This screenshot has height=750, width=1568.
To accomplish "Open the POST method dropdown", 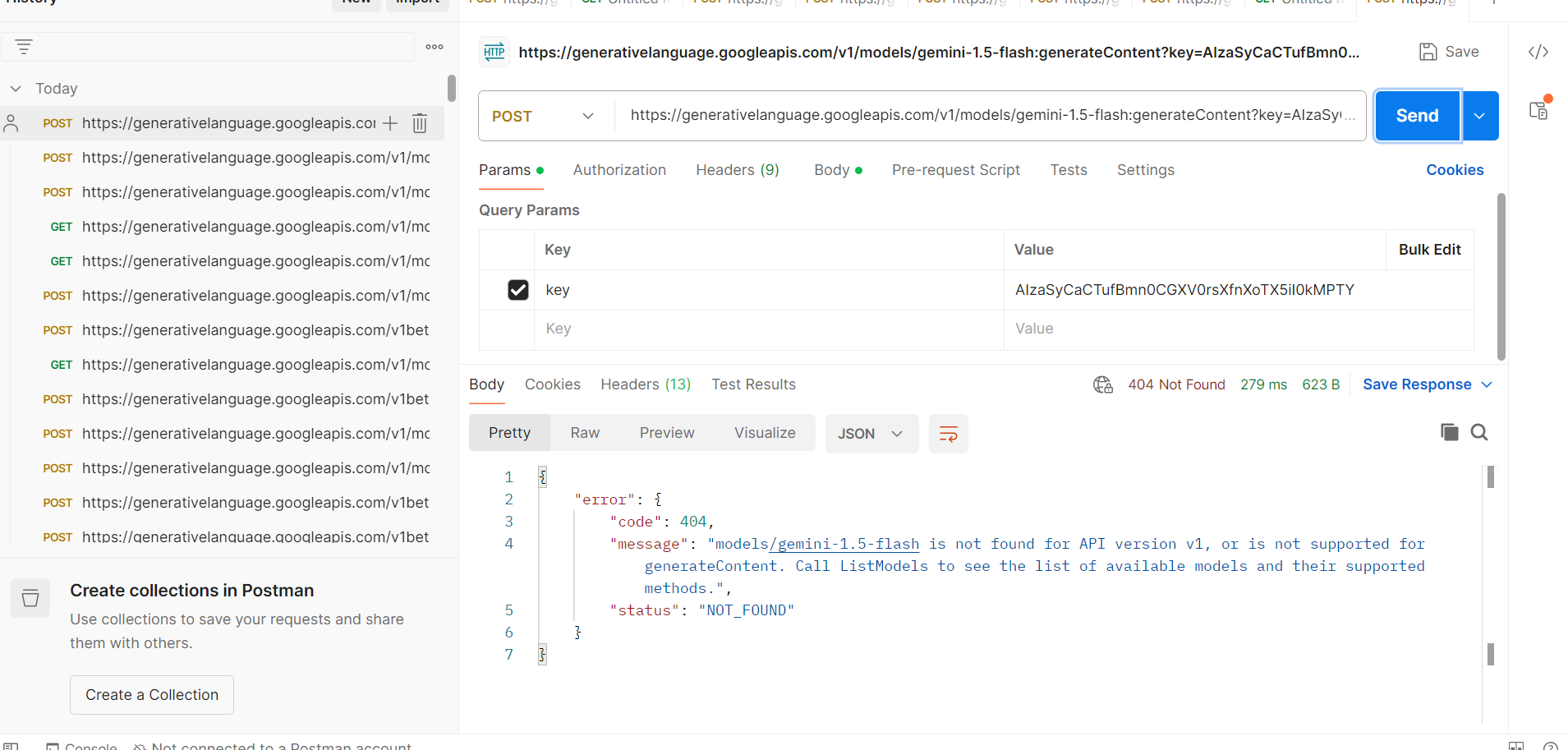I will pos(544,116).
